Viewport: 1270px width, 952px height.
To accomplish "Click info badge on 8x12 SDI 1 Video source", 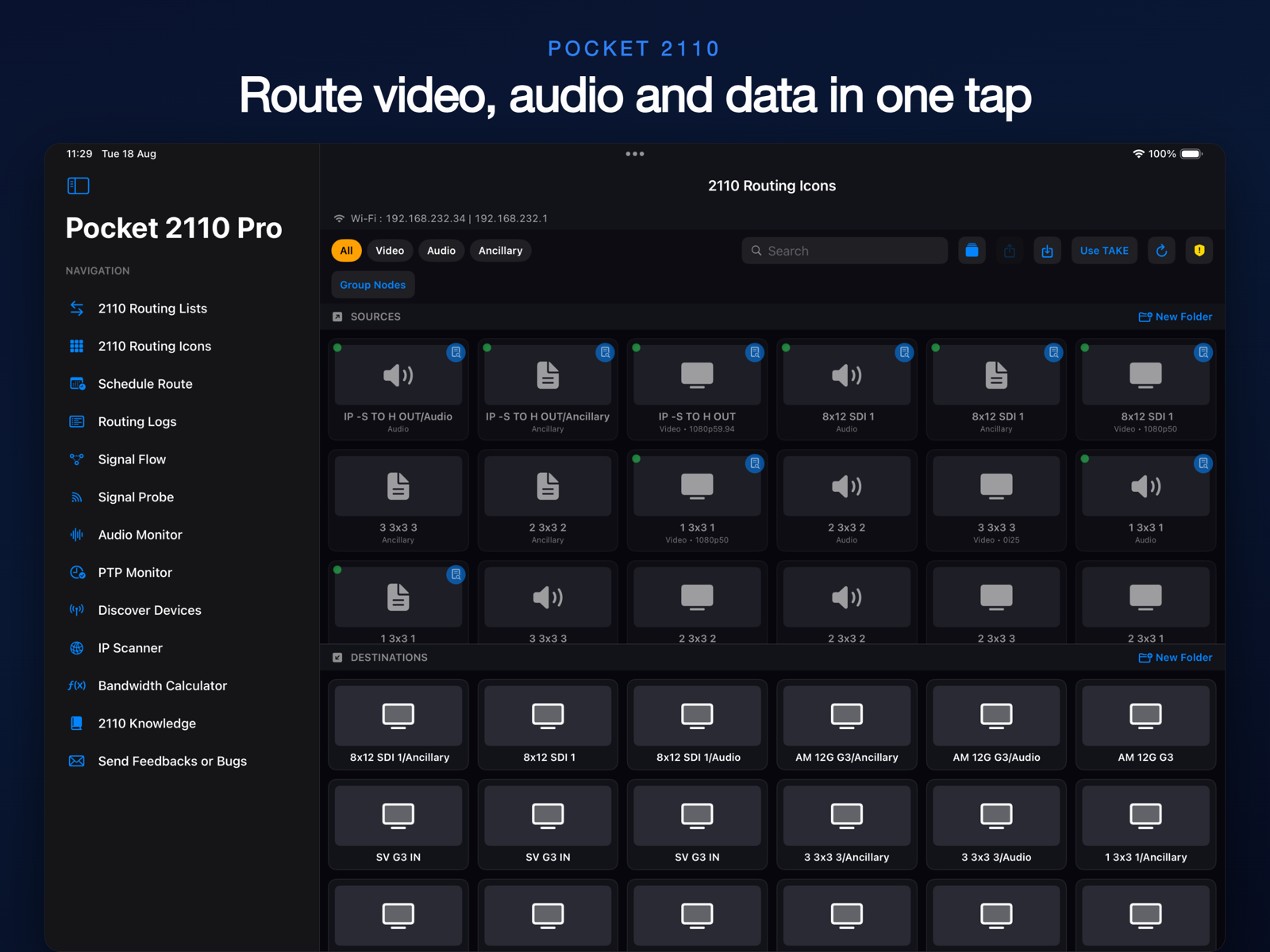I will click(1203, 352).
